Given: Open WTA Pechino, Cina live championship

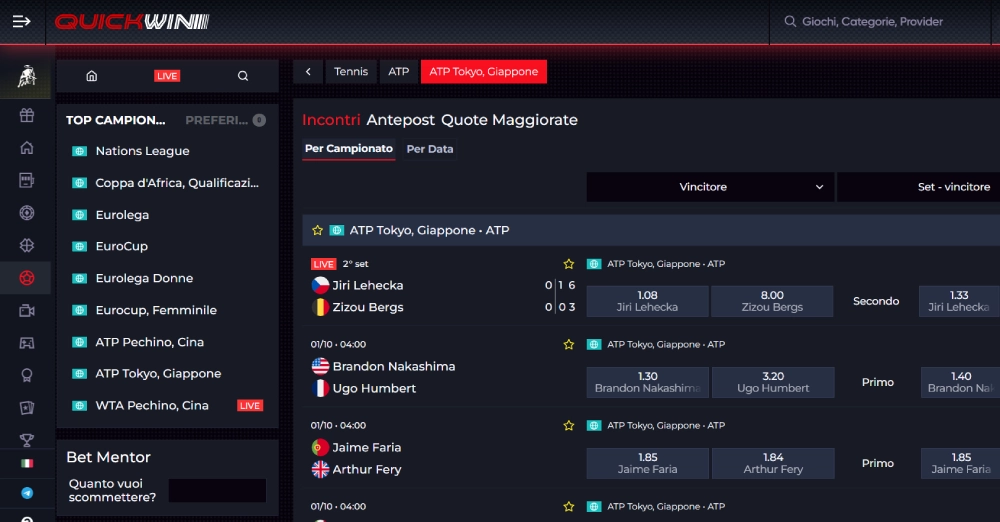Looking at the screenshot, I should [152, 405].
